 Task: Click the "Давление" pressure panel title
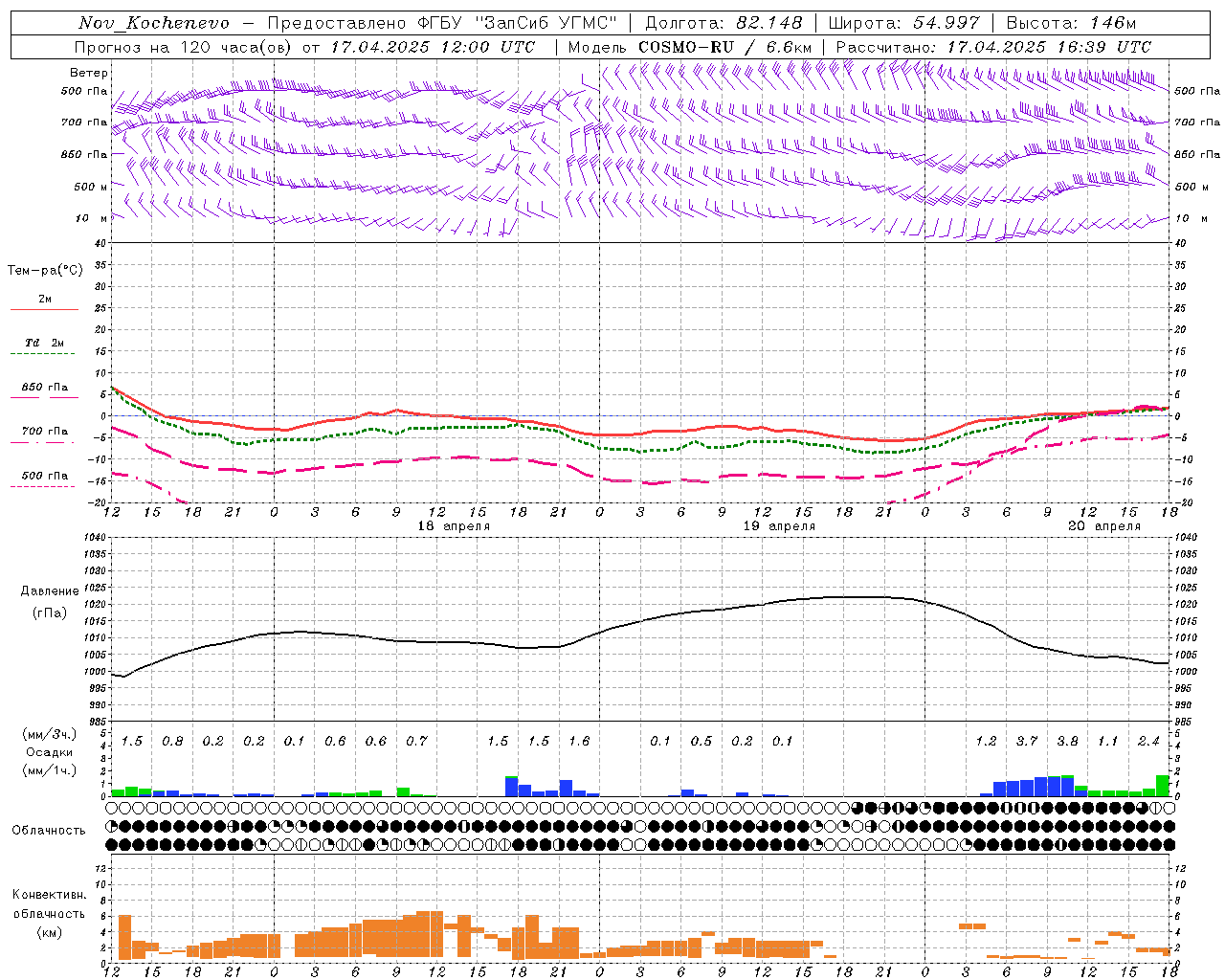click(x=50, y=591)
